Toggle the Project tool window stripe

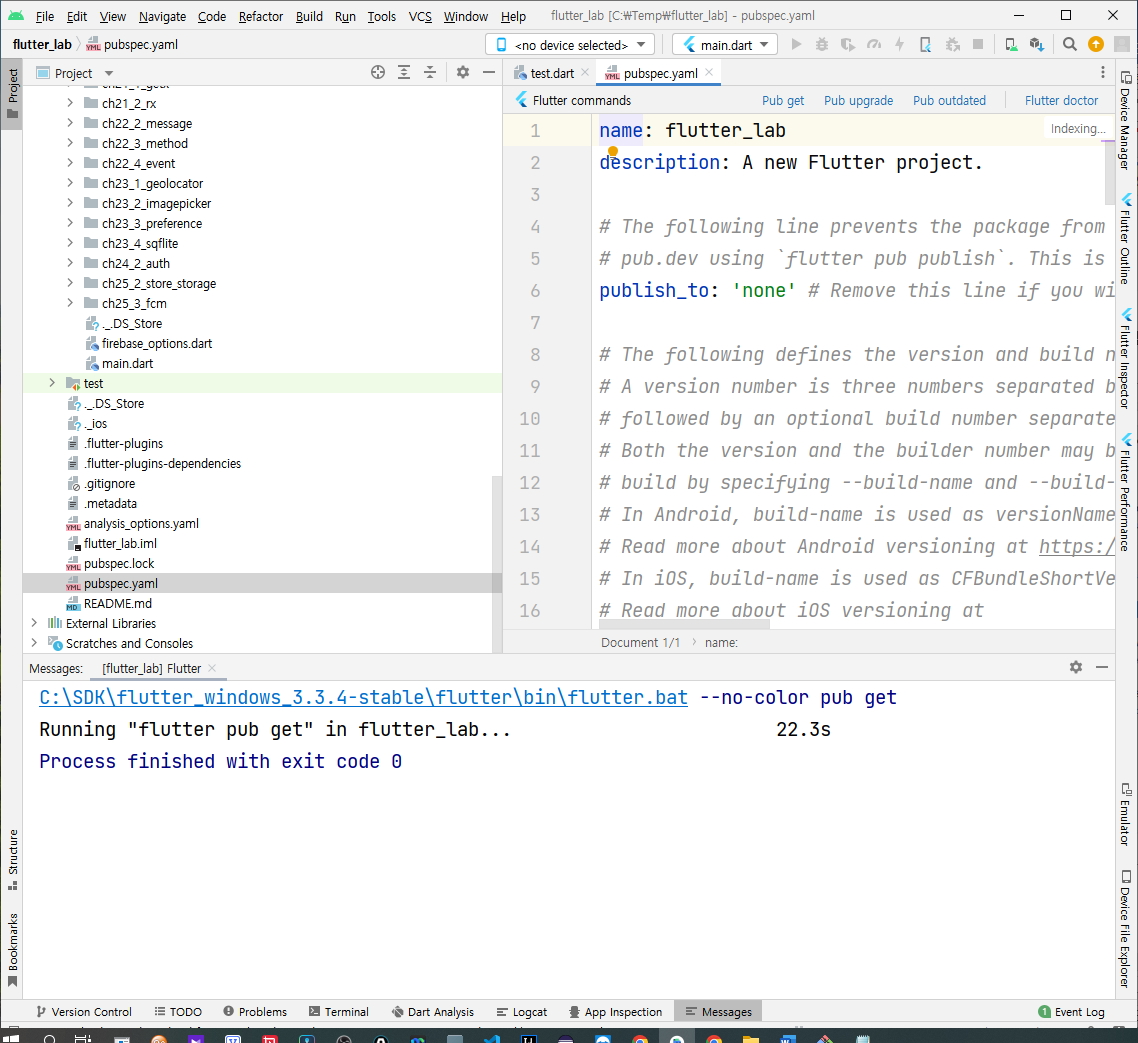point(12,94)
